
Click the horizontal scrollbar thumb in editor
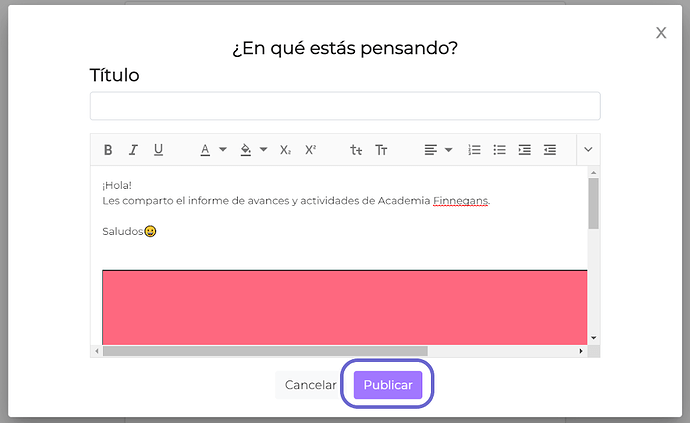tap(265, 351)
